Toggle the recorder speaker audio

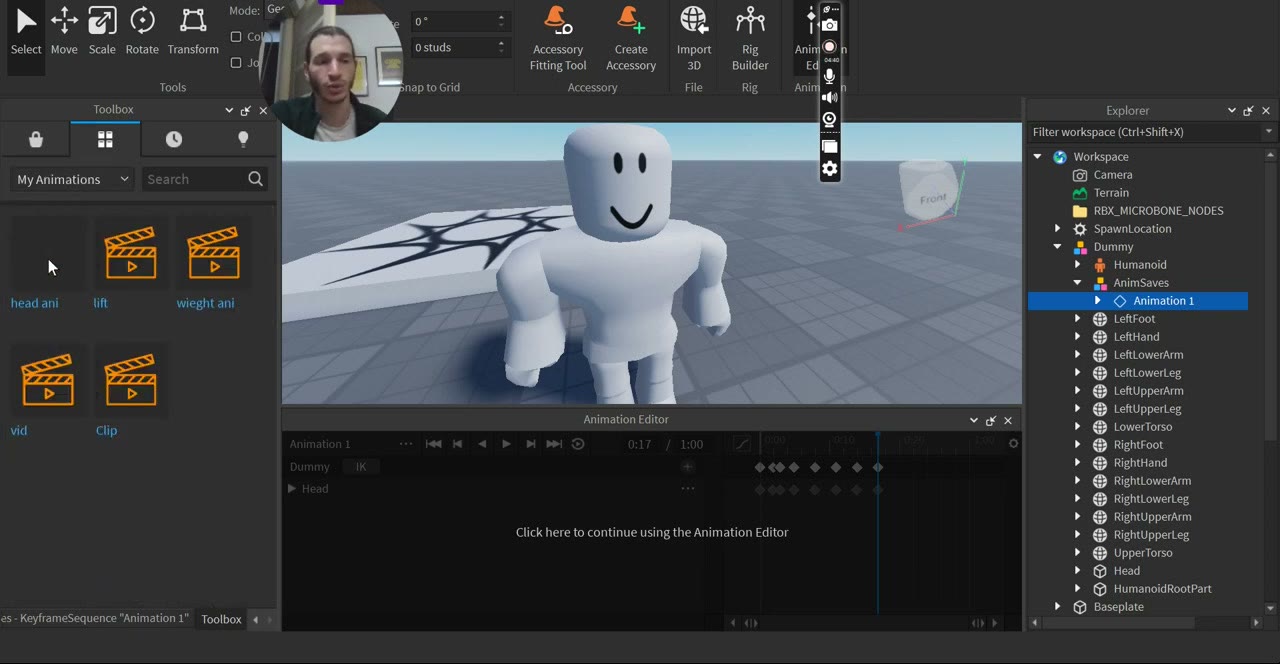tap(829, 98)
